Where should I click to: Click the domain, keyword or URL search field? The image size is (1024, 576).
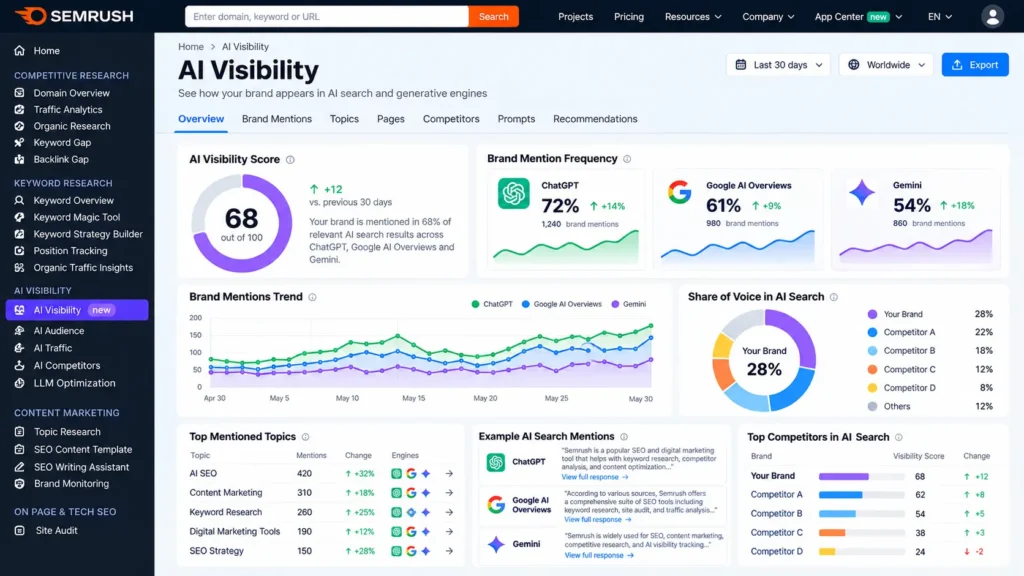(327, 16)
